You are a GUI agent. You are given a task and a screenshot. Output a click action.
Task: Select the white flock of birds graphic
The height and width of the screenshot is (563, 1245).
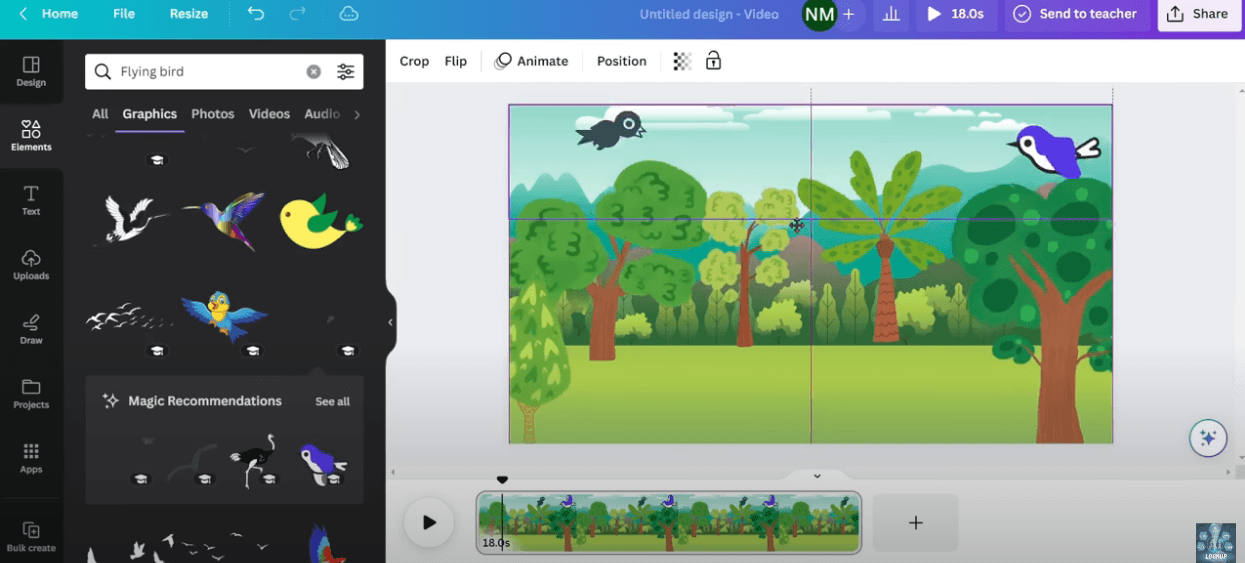[128, 317]
